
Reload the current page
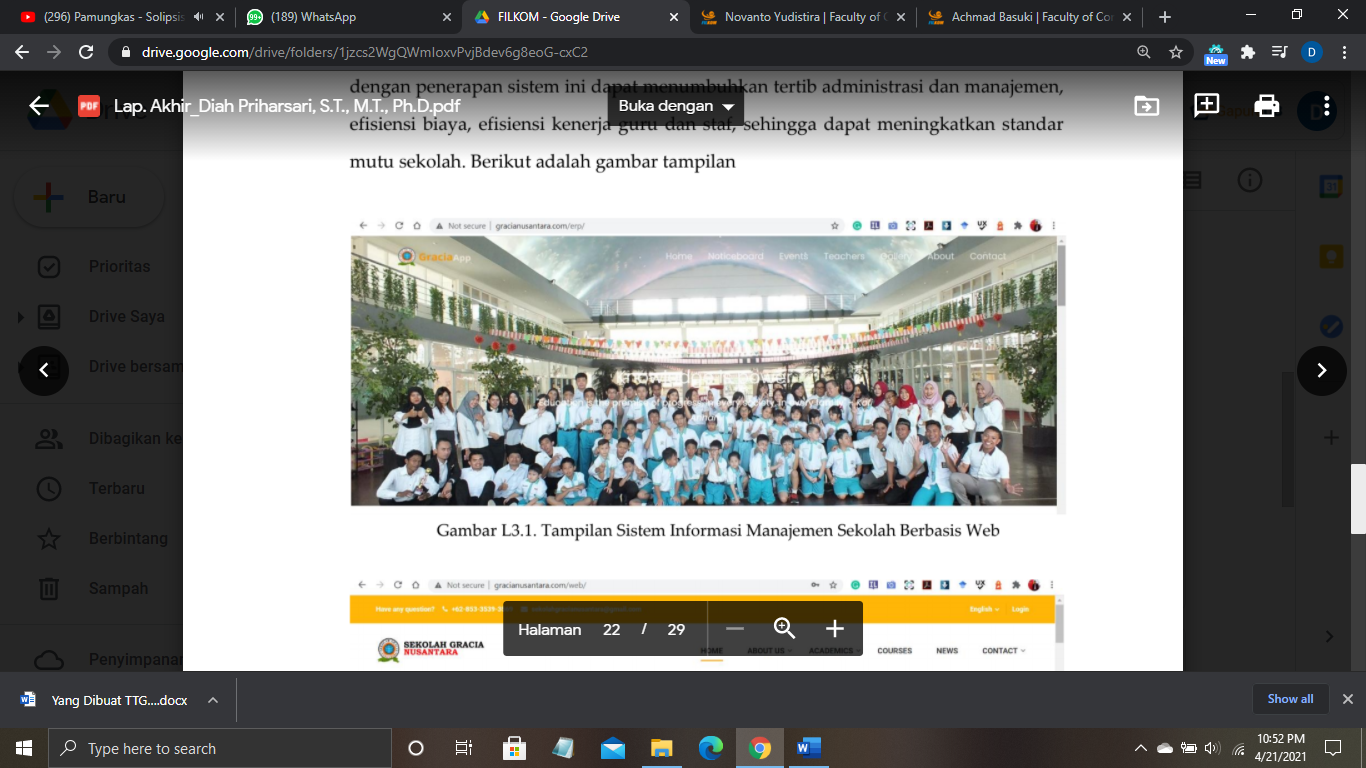[86, 52]
